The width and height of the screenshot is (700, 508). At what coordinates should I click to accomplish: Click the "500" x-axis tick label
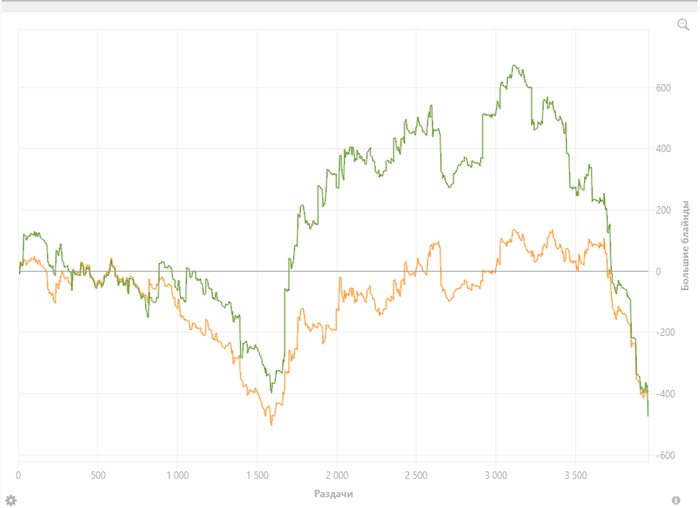[x=98, y=474]
